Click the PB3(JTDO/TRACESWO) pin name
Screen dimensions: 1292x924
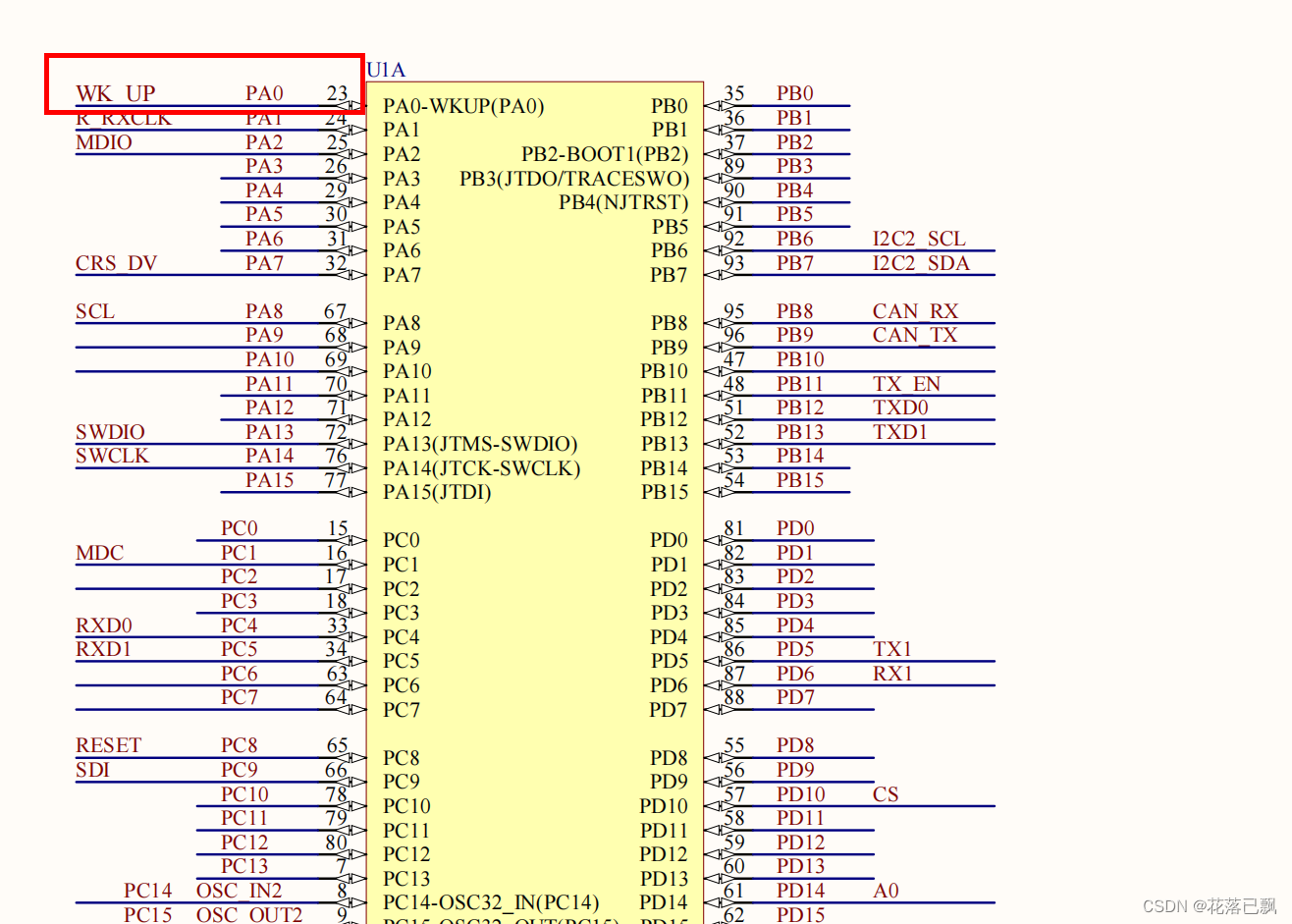click(x=574, y=179)
